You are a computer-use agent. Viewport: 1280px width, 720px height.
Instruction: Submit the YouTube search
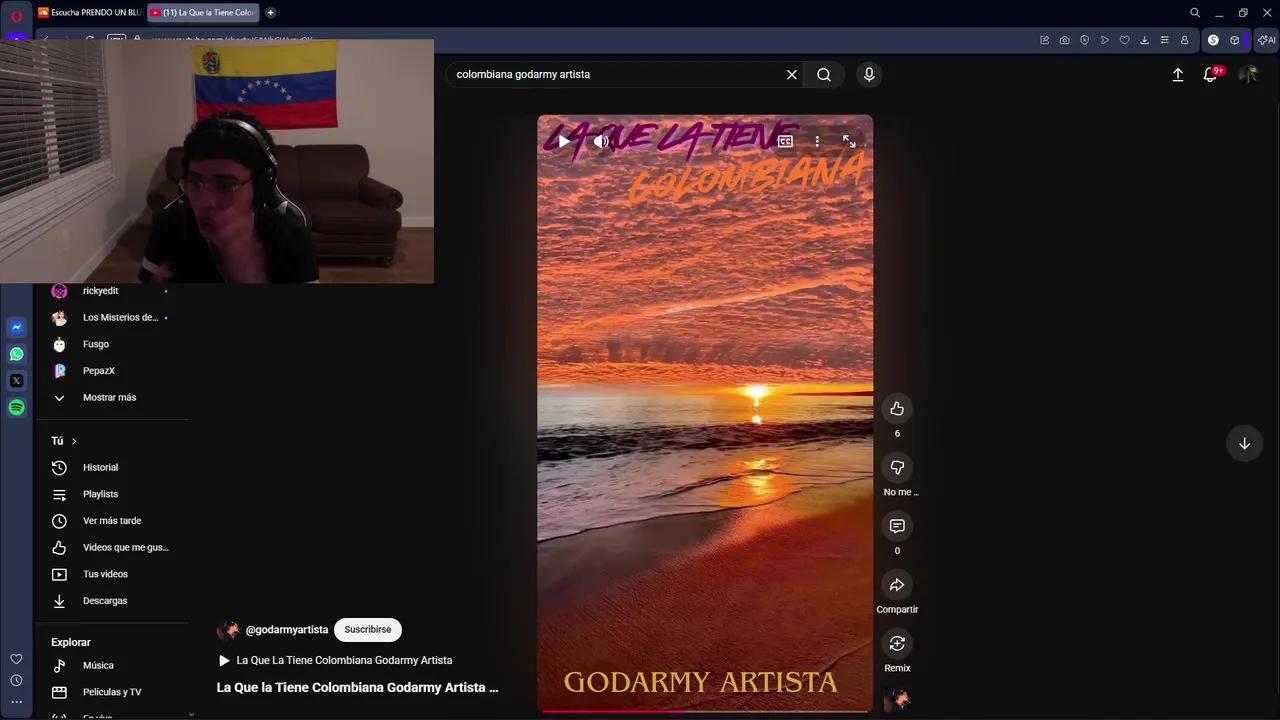(x=824, y=74)
